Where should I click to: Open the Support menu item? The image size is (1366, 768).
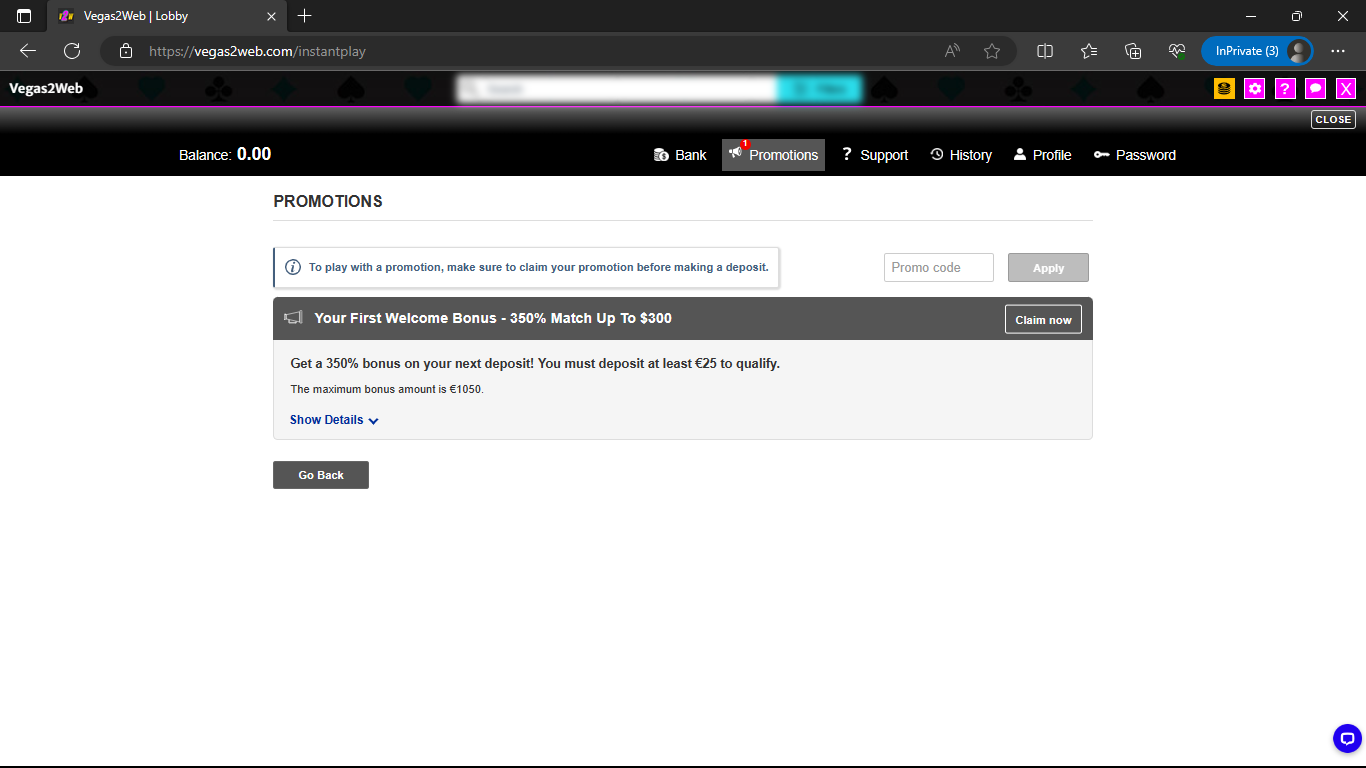tap(874, 155)
